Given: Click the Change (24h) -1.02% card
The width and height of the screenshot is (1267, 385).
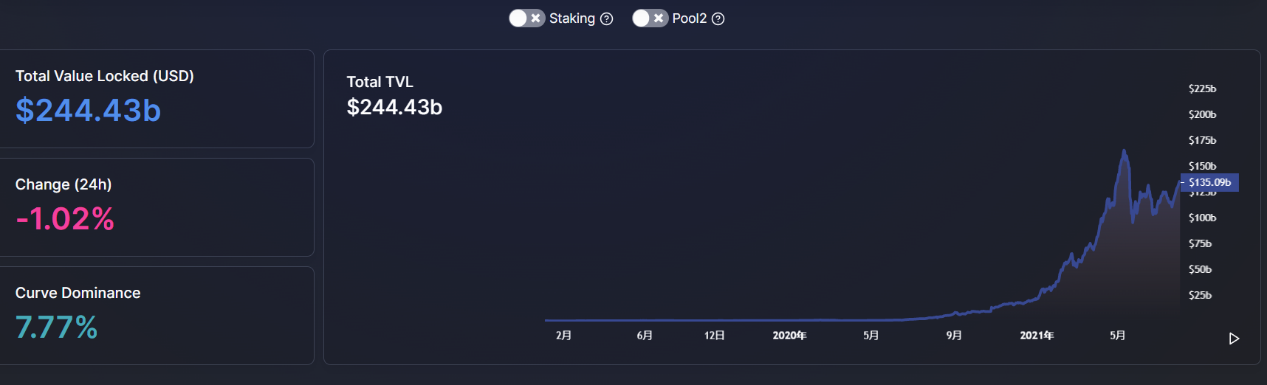Looking at the screenshot, I should (156, 207).
